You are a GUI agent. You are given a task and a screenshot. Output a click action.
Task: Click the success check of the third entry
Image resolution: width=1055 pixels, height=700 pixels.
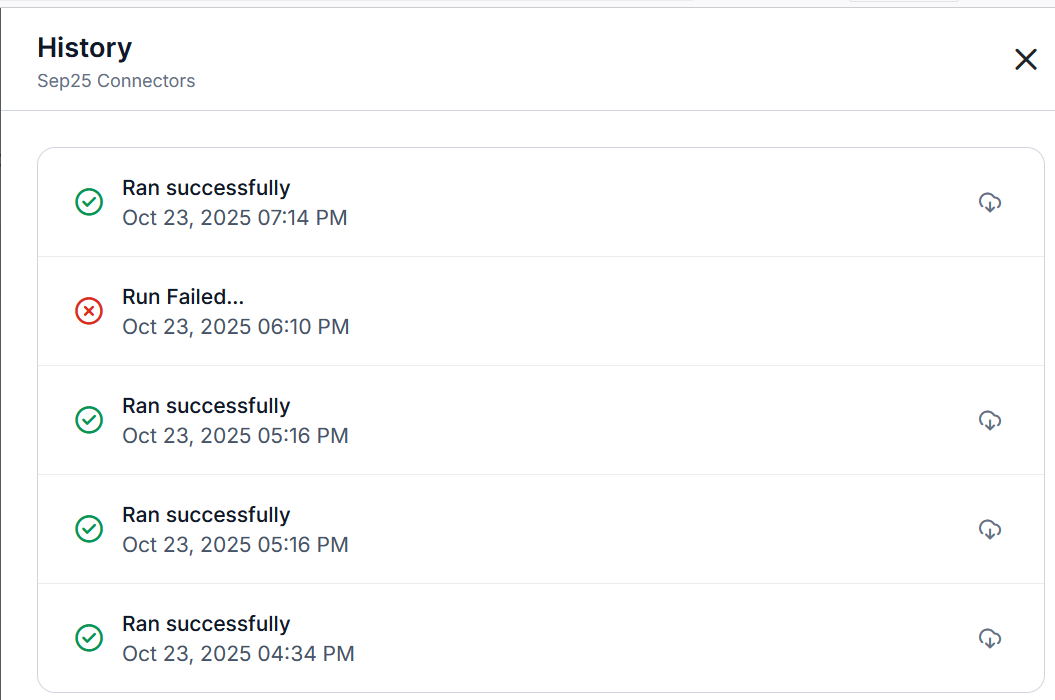pyautogui.click(x=89, y=420)
